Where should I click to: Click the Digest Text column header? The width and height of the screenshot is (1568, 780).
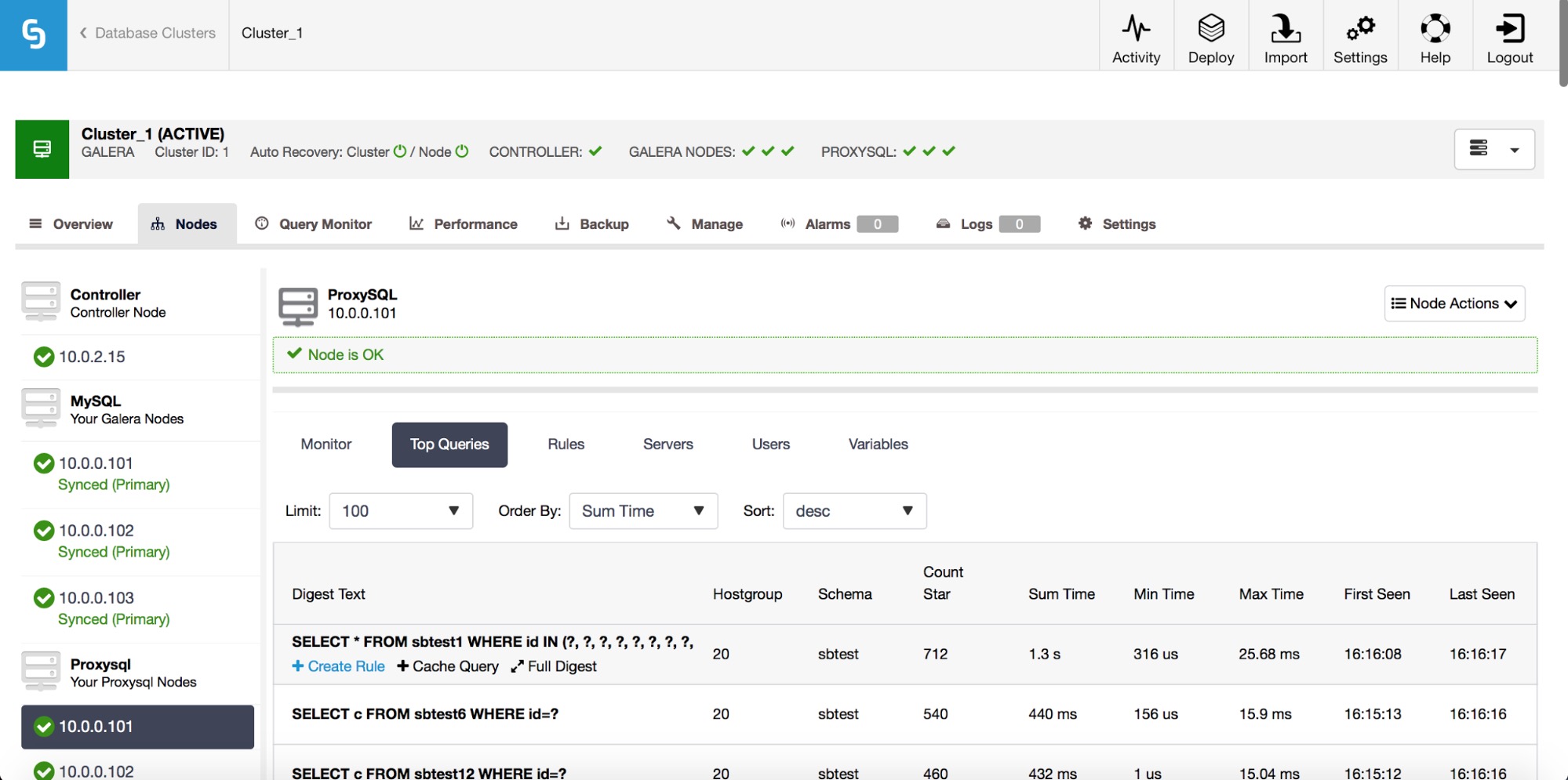329,594
